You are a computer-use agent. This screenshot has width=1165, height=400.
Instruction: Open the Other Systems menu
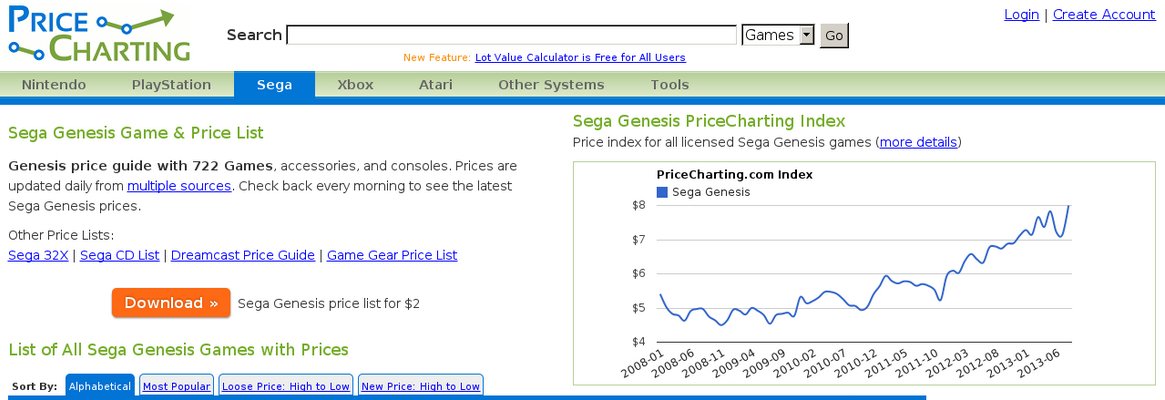click(551, 85)
